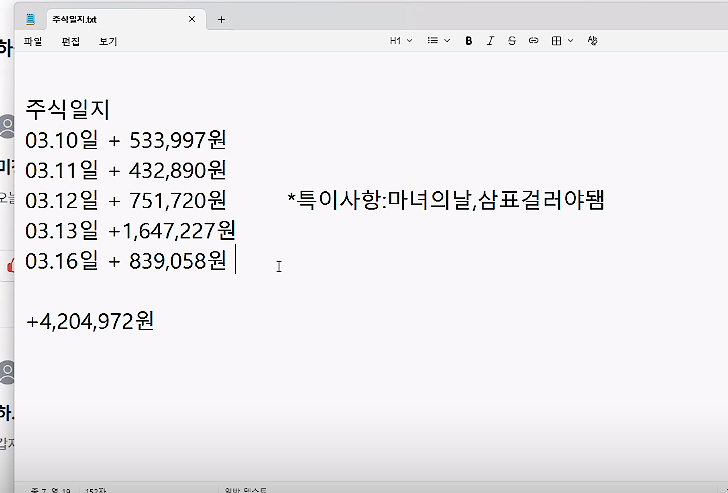Click the 03.13일 +1,647,227원 line
The height and width of the screenshot is (493, 728).
point(130,230)
